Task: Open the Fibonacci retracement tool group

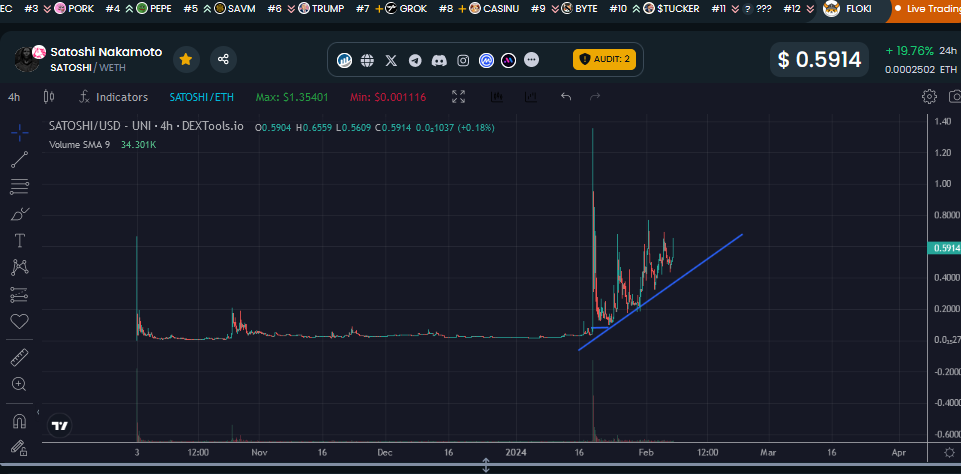Action: point(20,186)
